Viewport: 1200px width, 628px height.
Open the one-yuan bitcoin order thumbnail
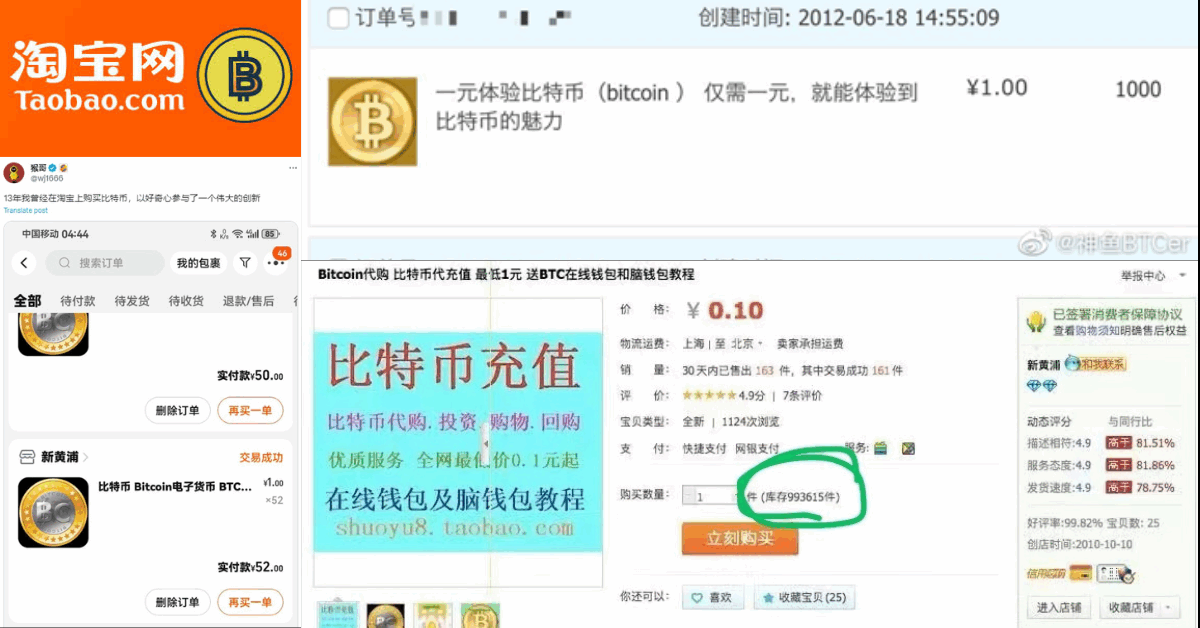[x=373, y=121]
